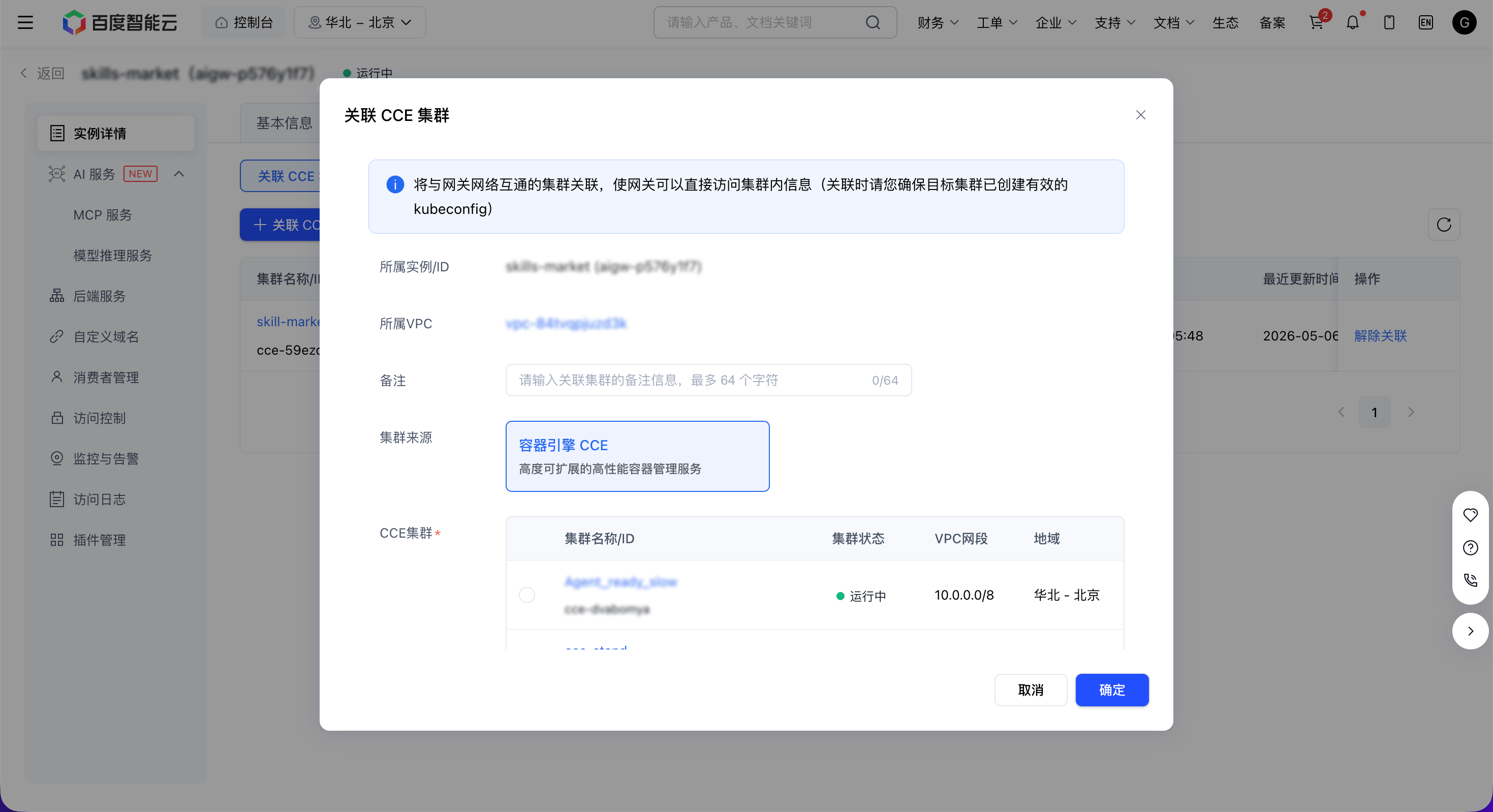Open the 所属VPC link in the dialog
This screenshot has height=812, width=1493.
click(566, 323)
